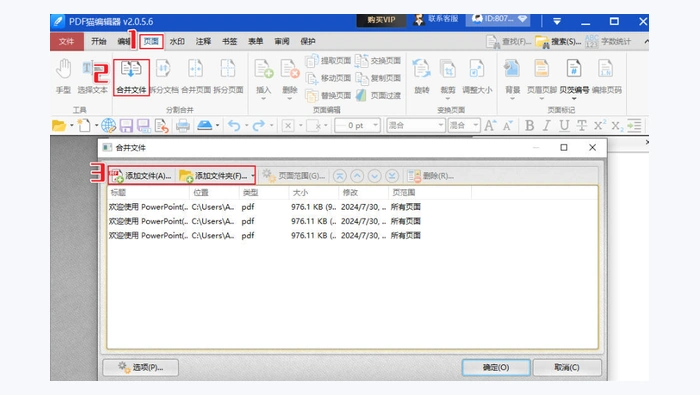Click the Number Pages icon (编排页码)
The width and height of the screenshot is (700, 395).
click(x=606, y=76)
